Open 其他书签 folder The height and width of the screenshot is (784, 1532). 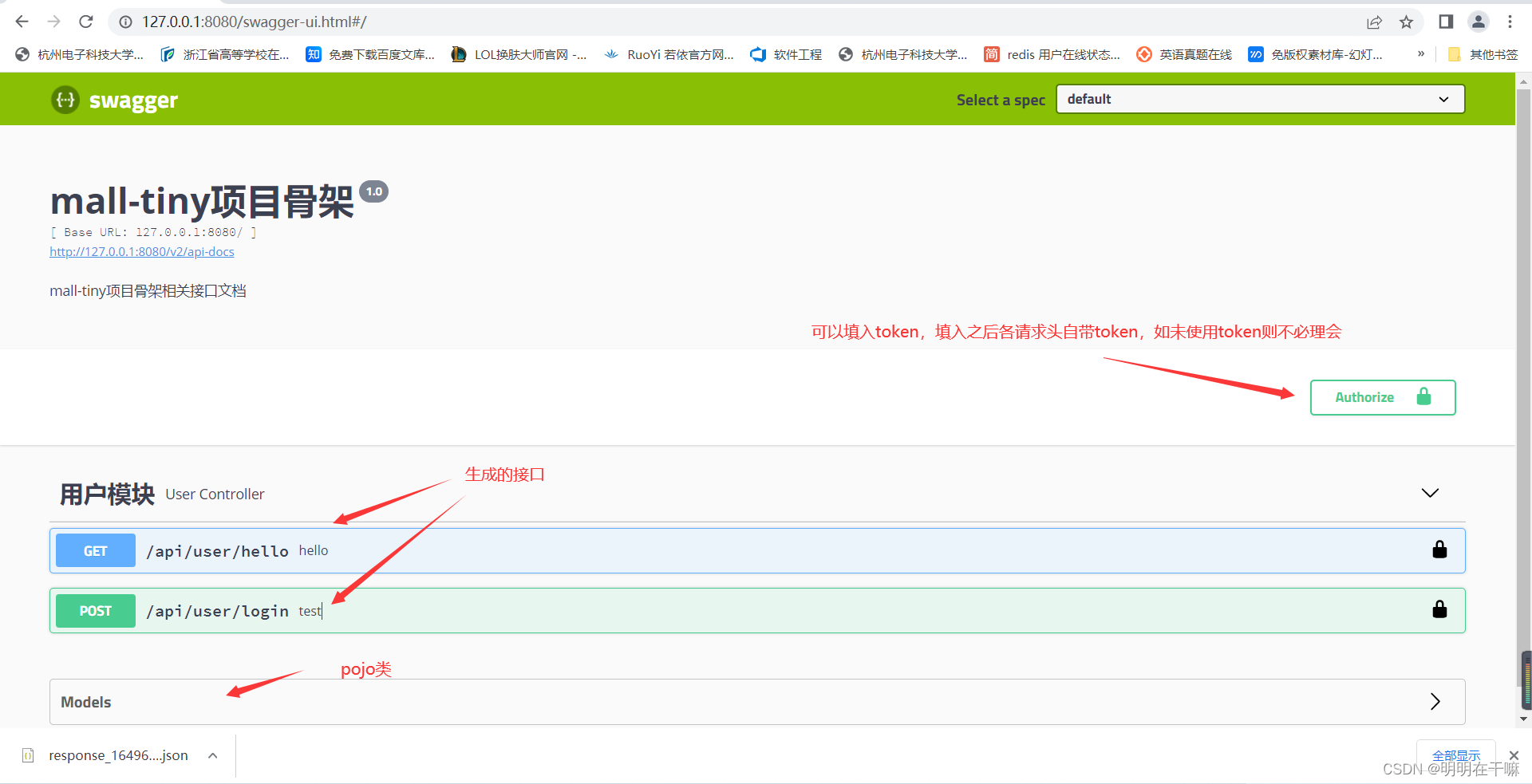tap(1483, 54)
